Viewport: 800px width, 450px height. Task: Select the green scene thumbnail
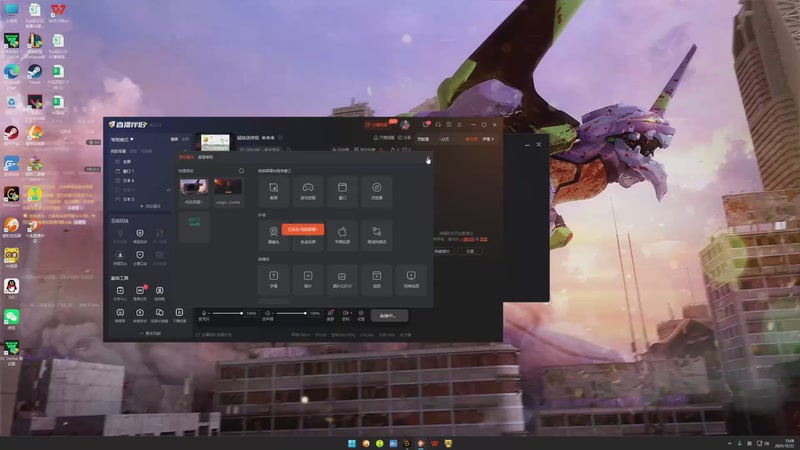tap(194, 226)
